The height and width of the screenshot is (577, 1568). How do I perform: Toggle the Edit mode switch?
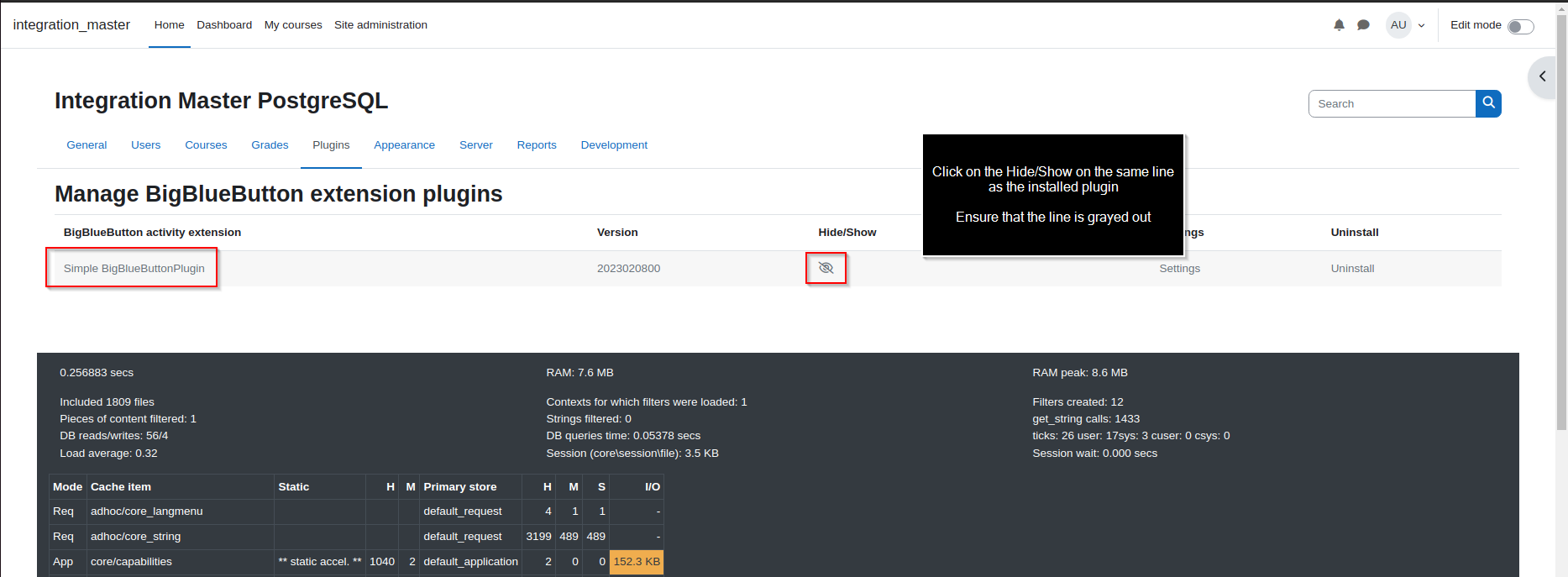coord(1520,26)
